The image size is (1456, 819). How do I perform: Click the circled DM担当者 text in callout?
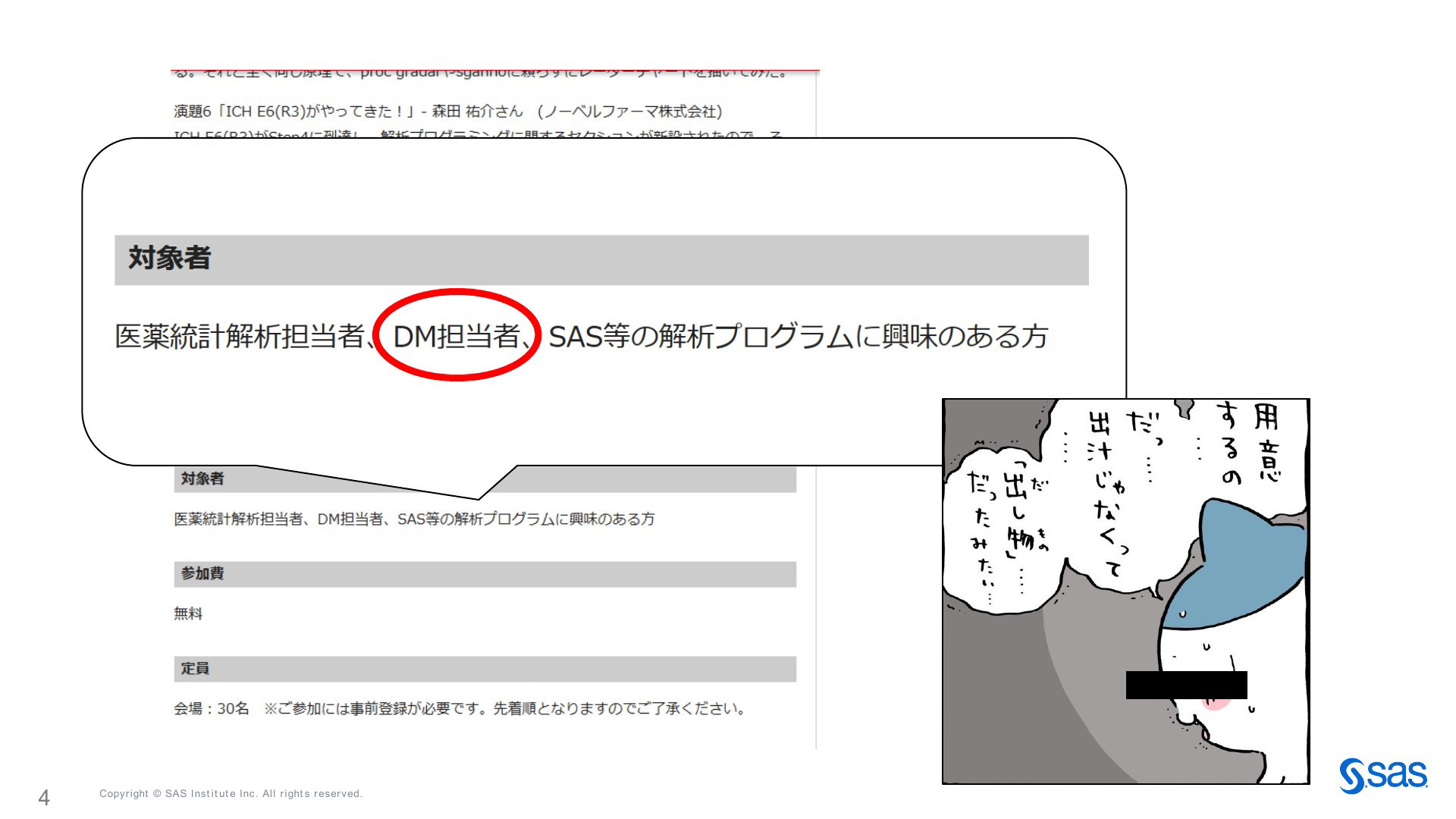click(457, 336)
